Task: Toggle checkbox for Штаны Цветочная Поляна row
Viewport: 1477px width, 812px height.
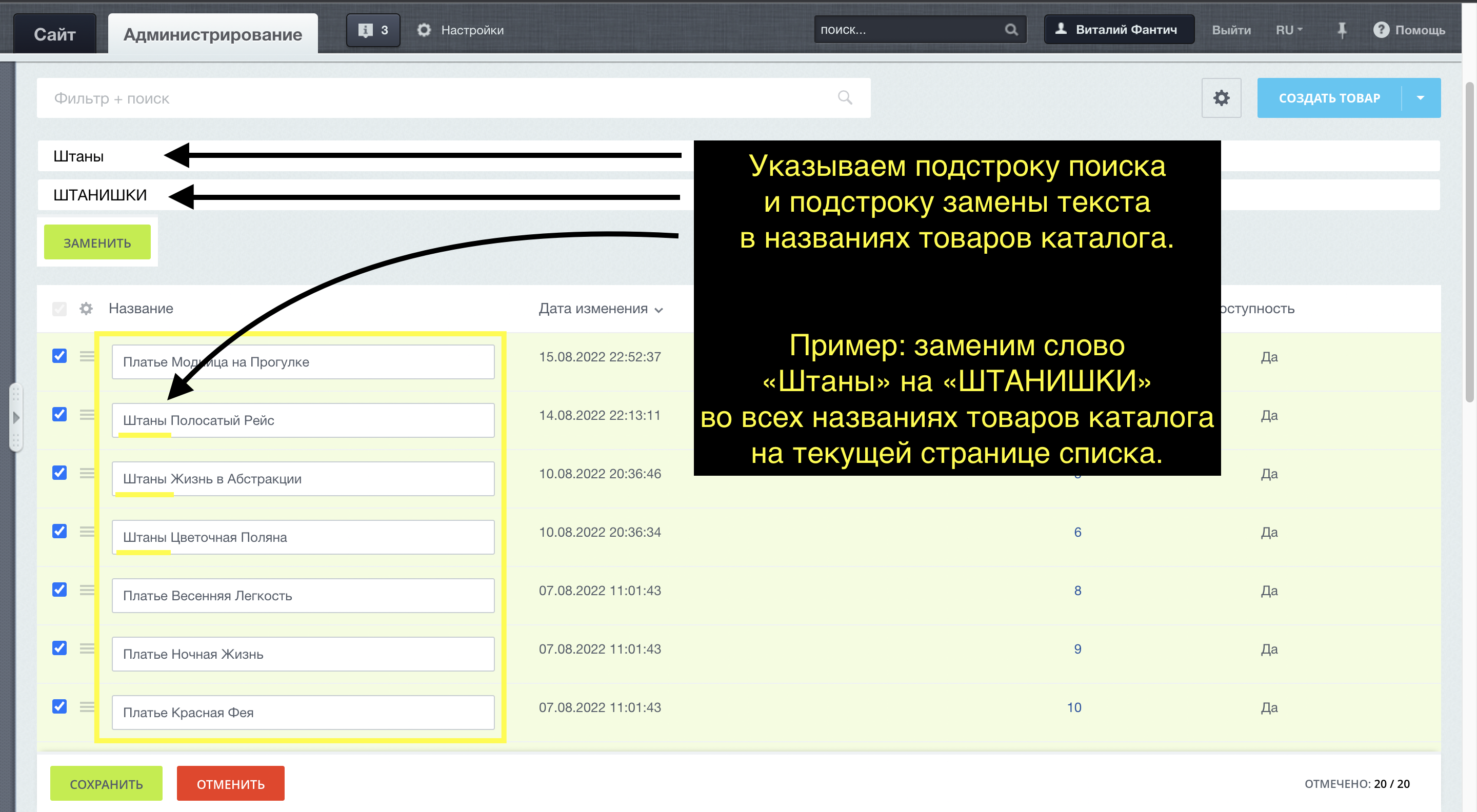Action: point(59,532)
